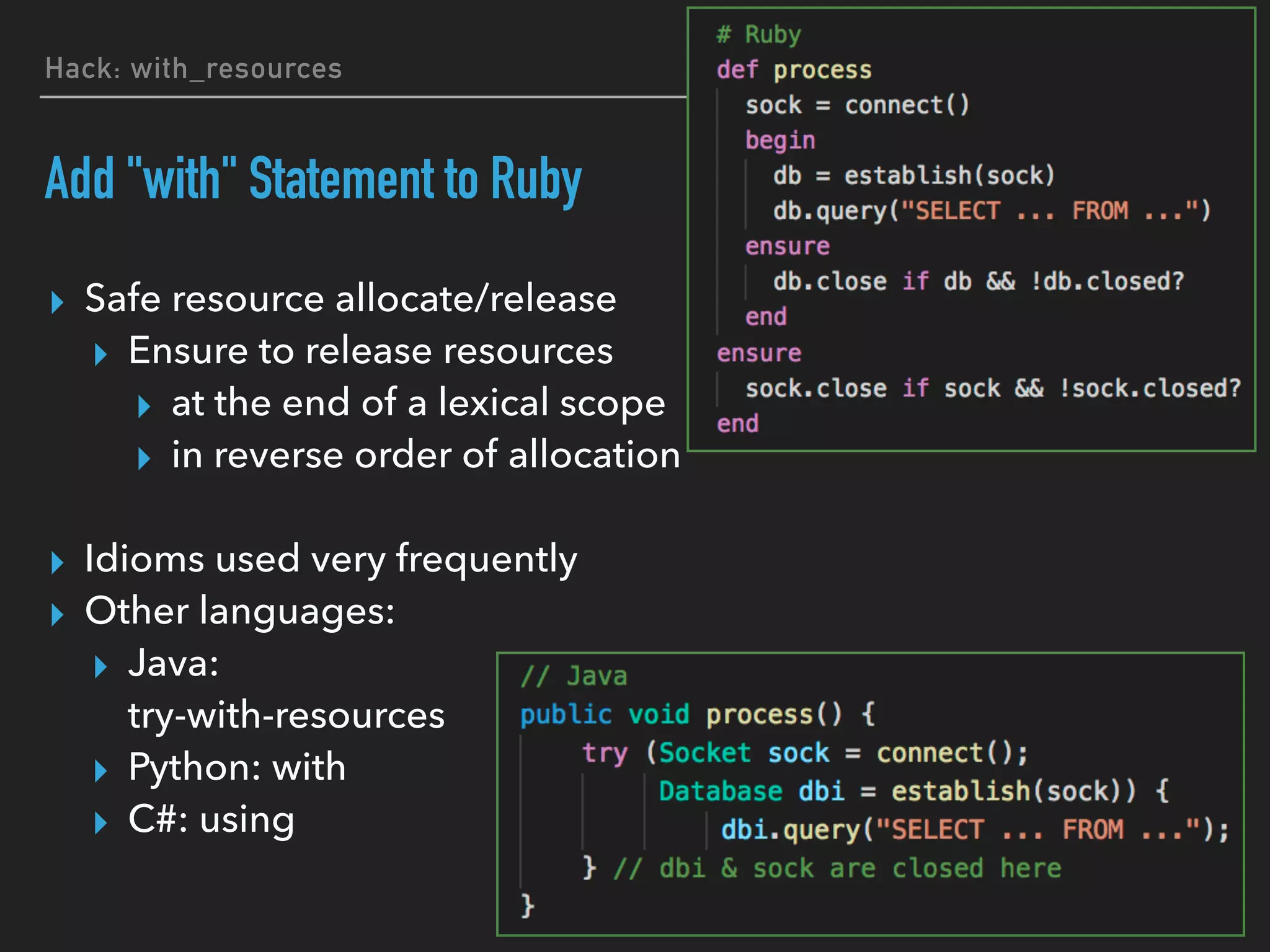This screenshot has height=952, width=1270.
Task: Click the bullet arrow next to Other languages
Action: tap(58, 614)
